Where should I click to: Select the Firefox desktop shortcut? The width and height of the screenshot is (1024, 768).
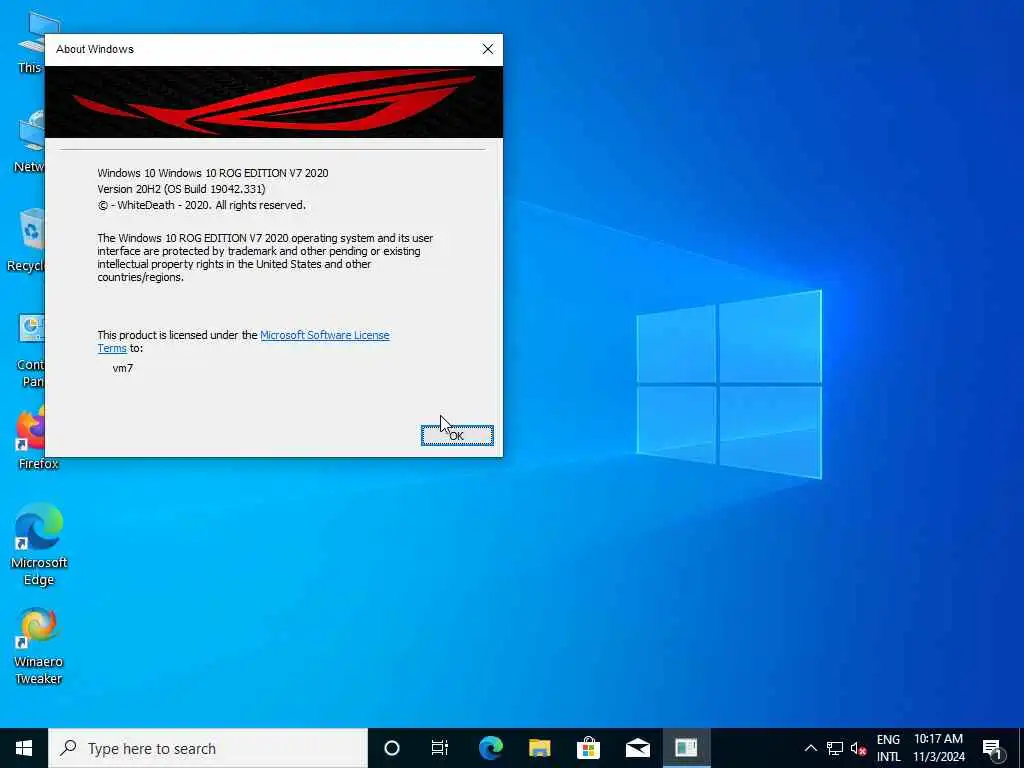[x=33, y=438]
